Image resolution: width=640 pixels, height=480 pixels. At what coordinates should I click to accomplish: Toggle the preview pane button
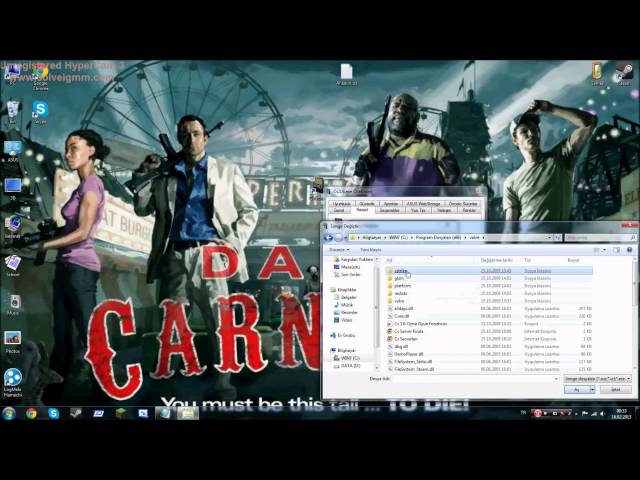point(616,249)
